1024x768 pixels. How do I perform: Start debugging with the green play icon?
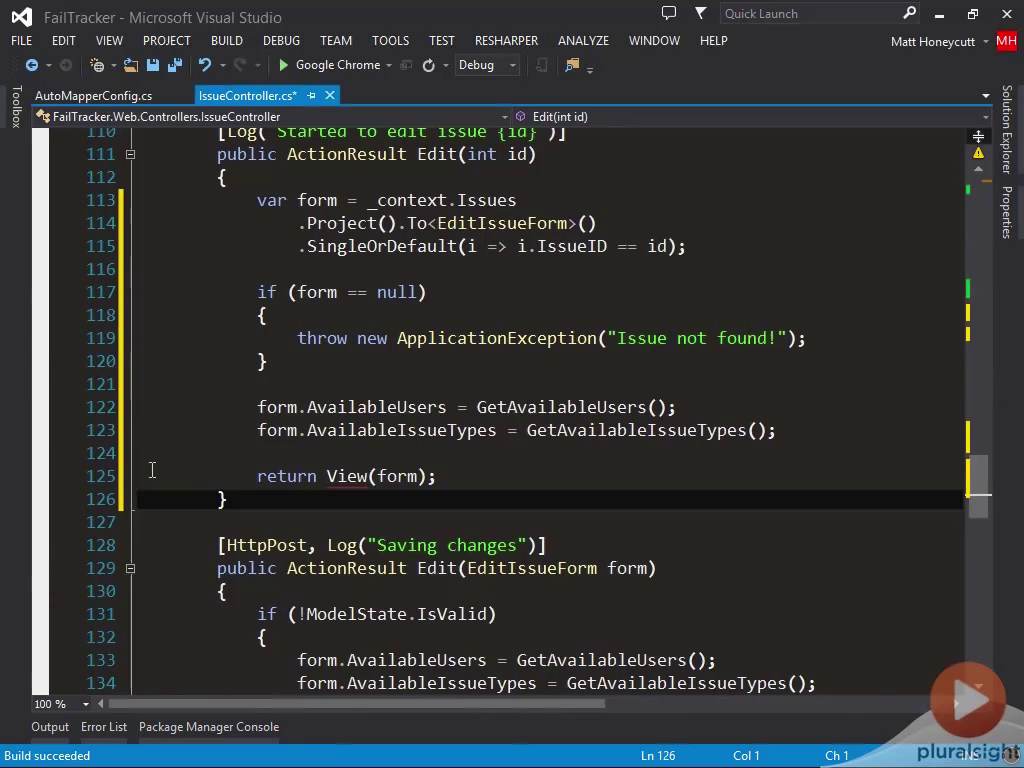283,65
